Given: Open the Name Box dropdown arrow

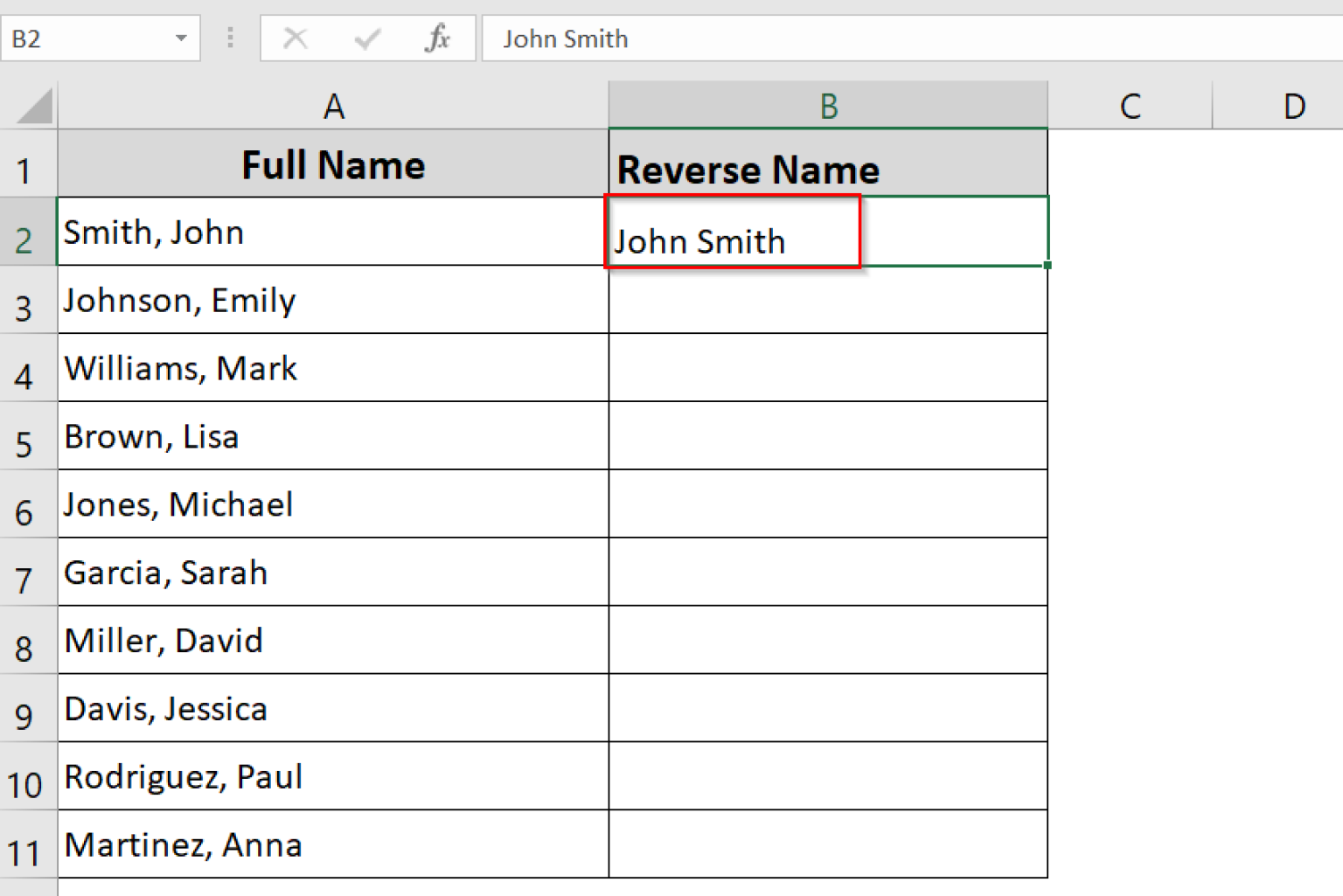Looking at the screenshot, I should pos(181,38).
